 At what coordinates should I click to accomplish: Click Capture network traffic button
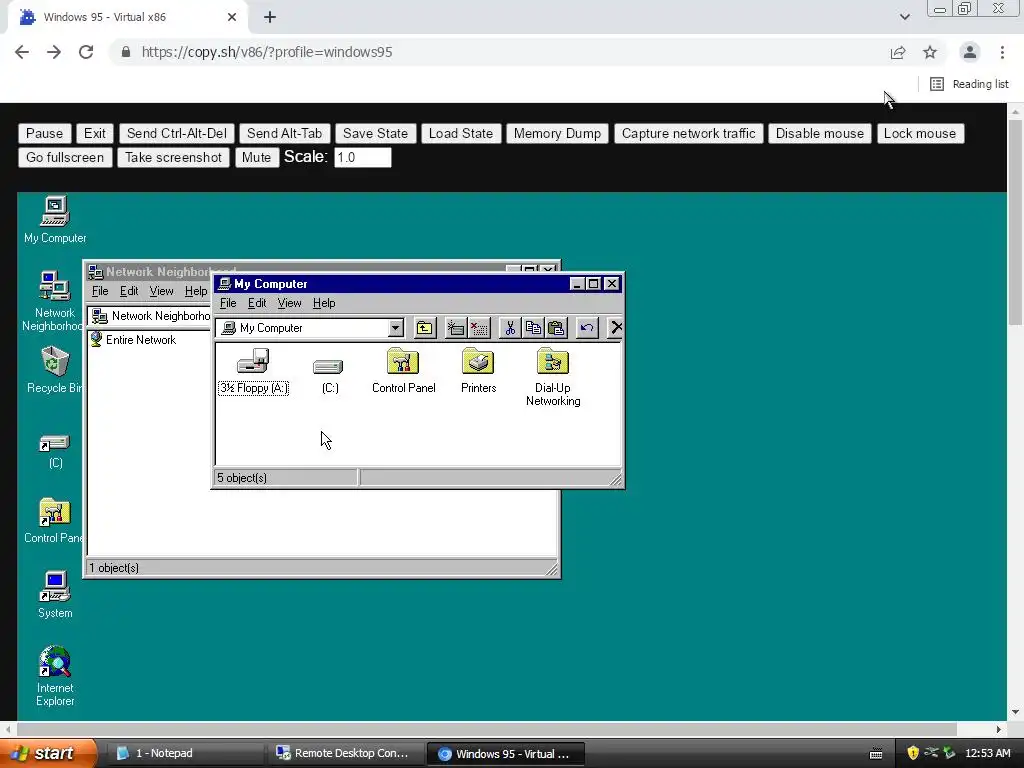(x=688, y=133)
